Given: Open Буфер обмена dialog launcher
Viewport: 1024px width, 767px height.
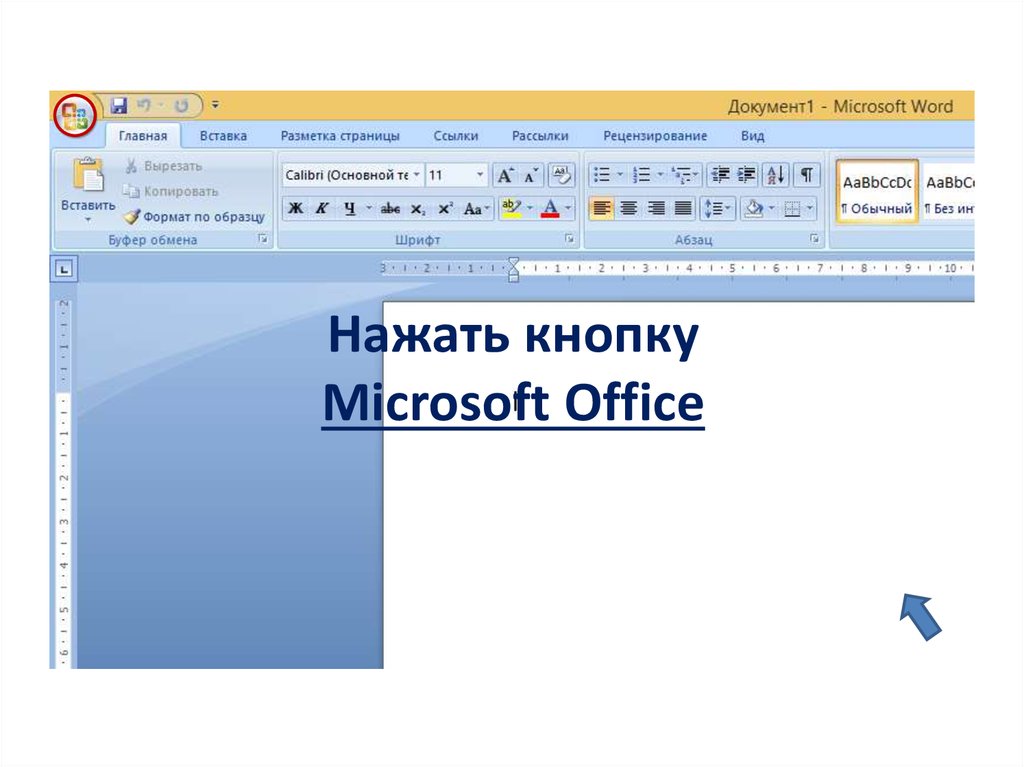Looking at the screenshot, I should (263, 239).
